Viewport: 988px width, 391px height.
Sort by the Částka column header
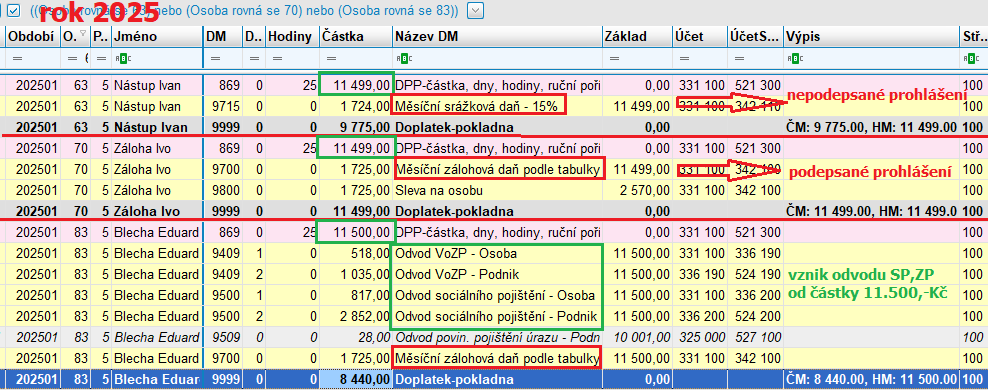pyautogui.click(x=355, y=37)
